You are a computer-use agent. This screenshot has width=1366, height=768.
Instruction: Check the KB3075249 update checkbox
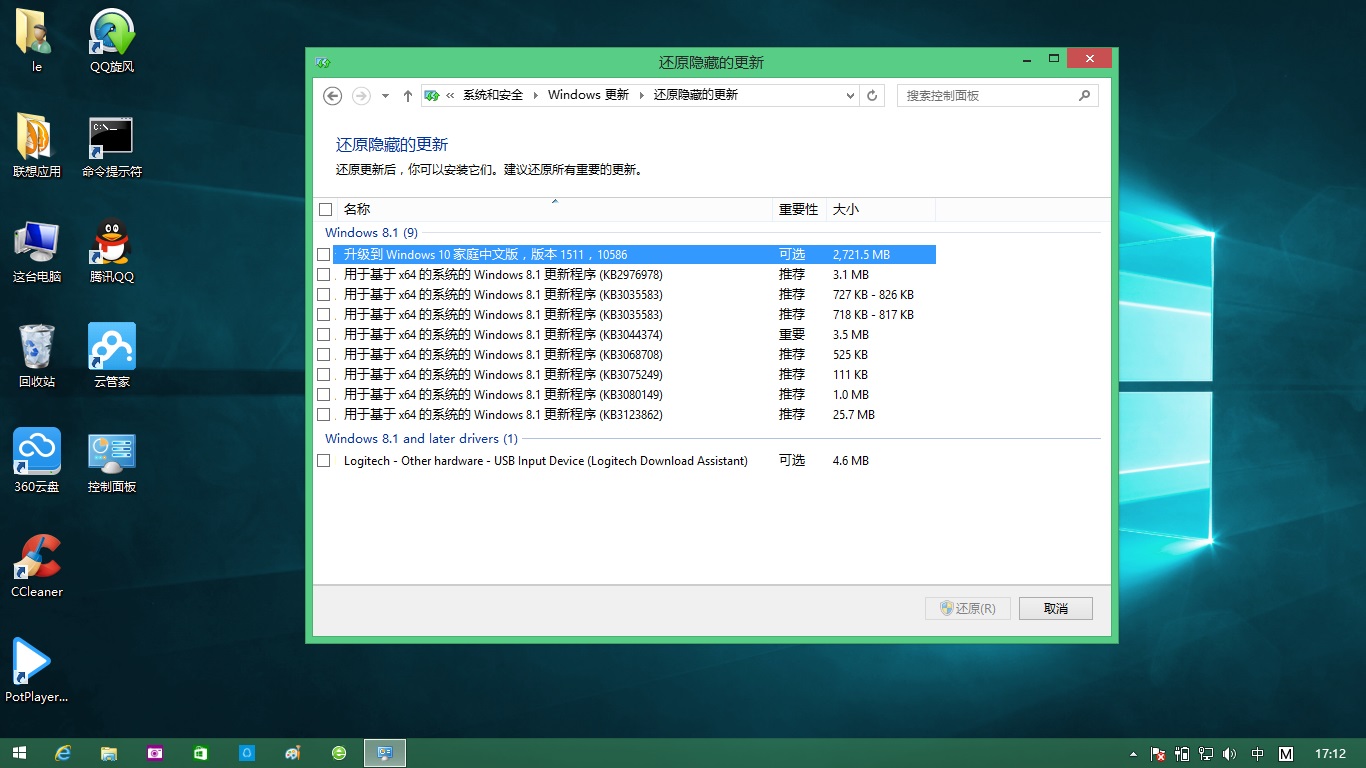point(323,374)
